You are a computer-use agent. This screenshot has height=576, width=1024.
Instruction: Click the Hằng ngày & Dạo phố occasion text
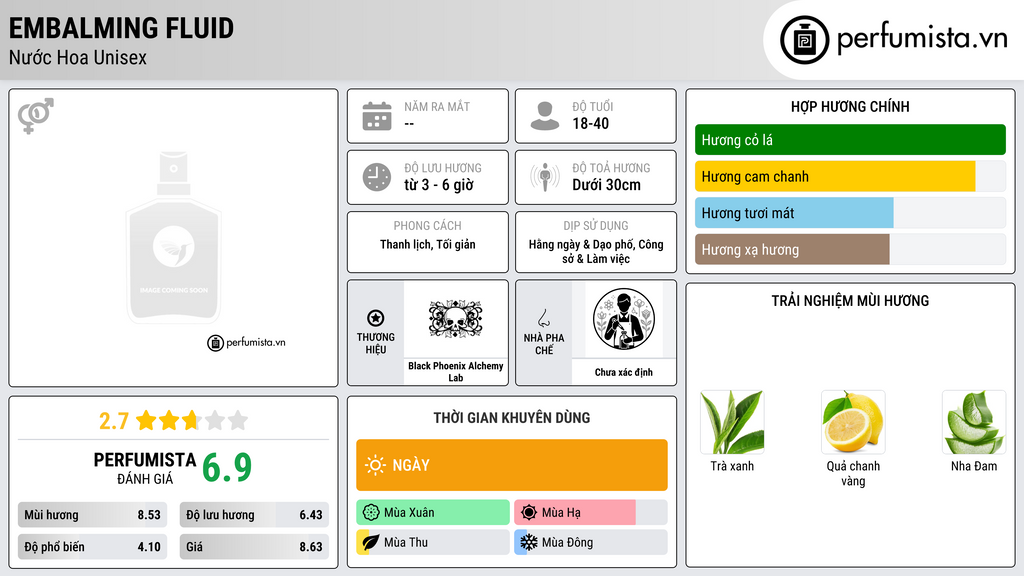(596, 251)
